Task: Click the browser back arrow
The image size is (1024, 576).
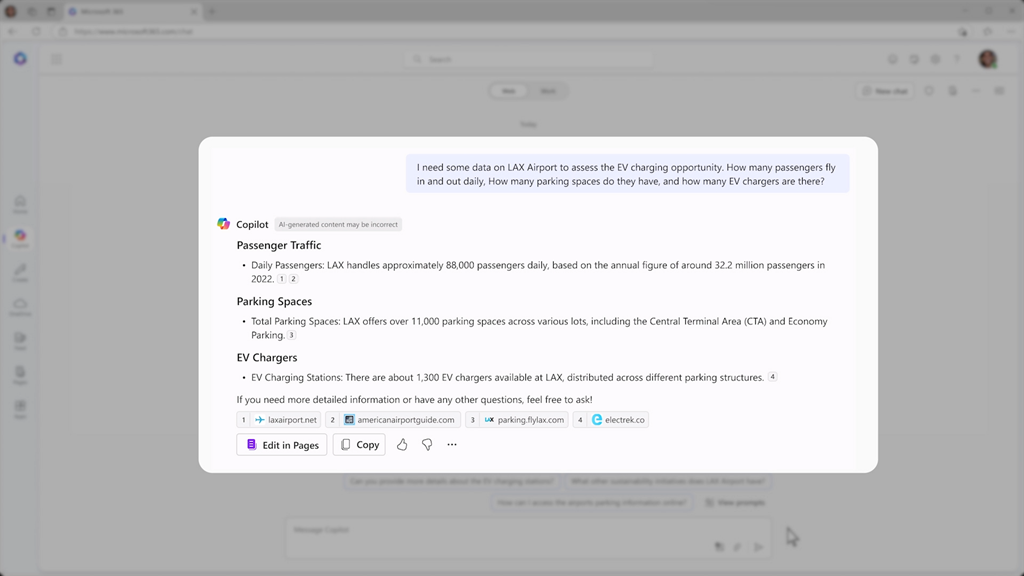Action: 12,31
